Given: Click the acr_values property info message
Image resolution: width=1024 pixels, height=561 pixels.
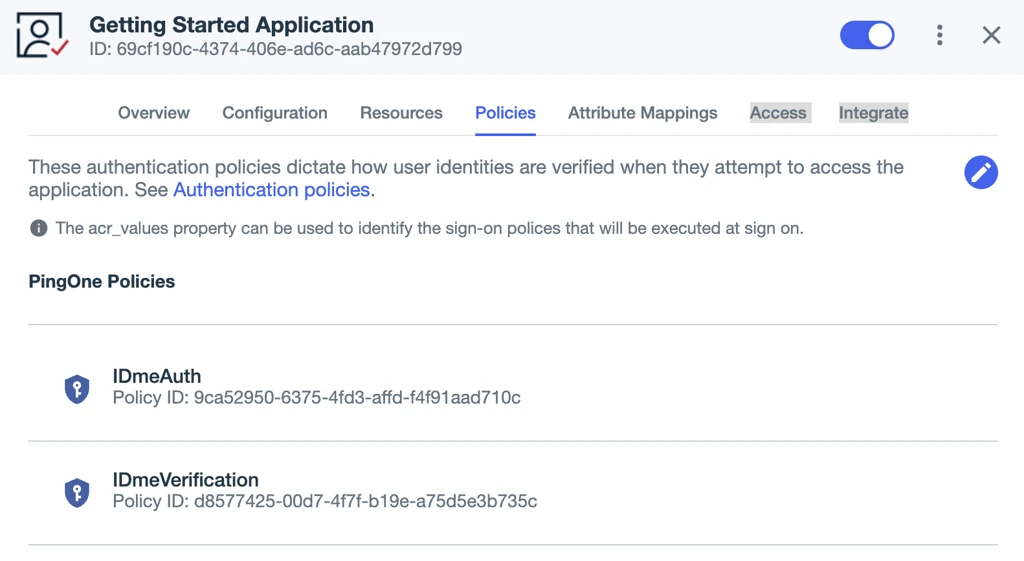Looking at the screenshot, I should [429, 229].
